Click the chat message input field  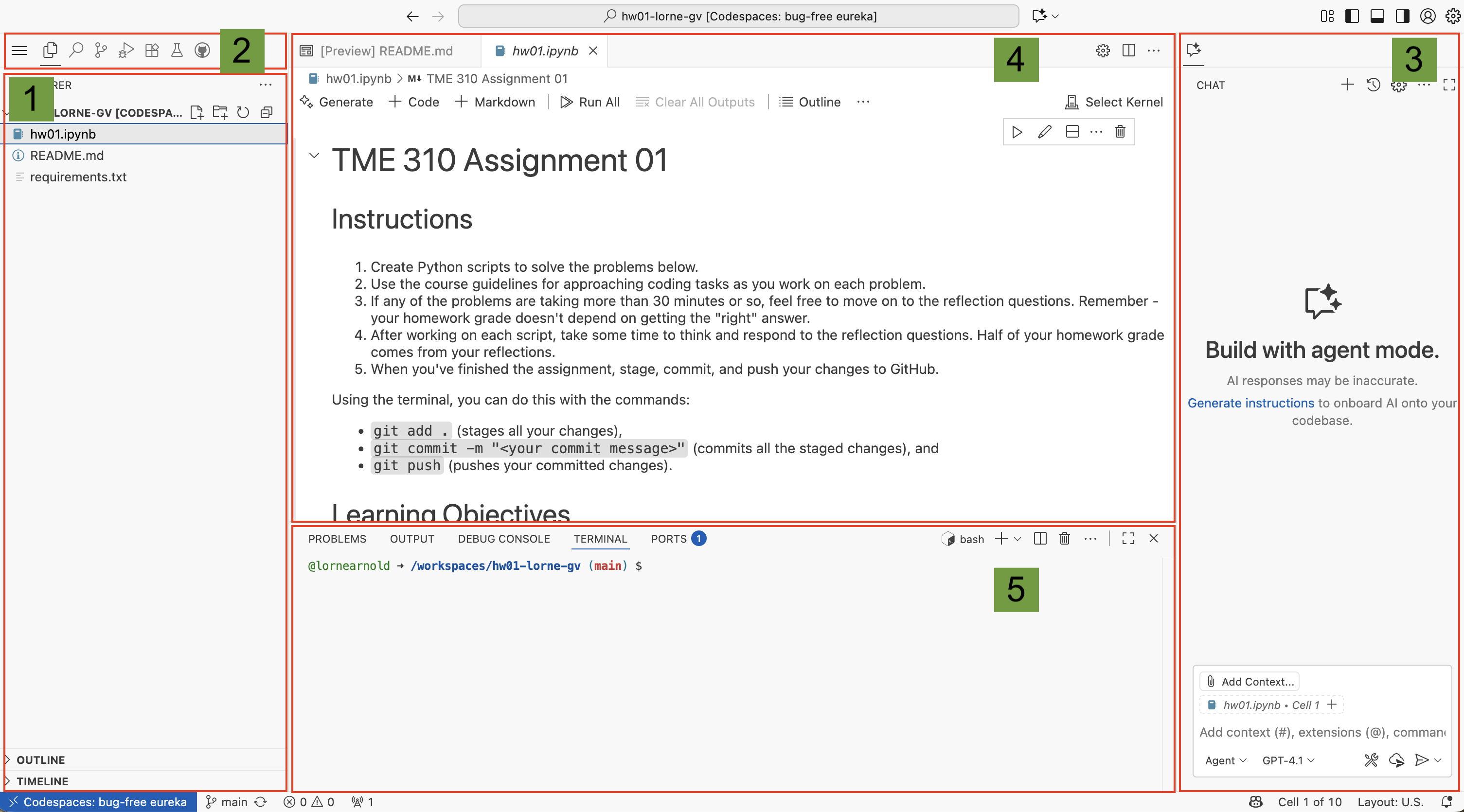(1321, 732)
